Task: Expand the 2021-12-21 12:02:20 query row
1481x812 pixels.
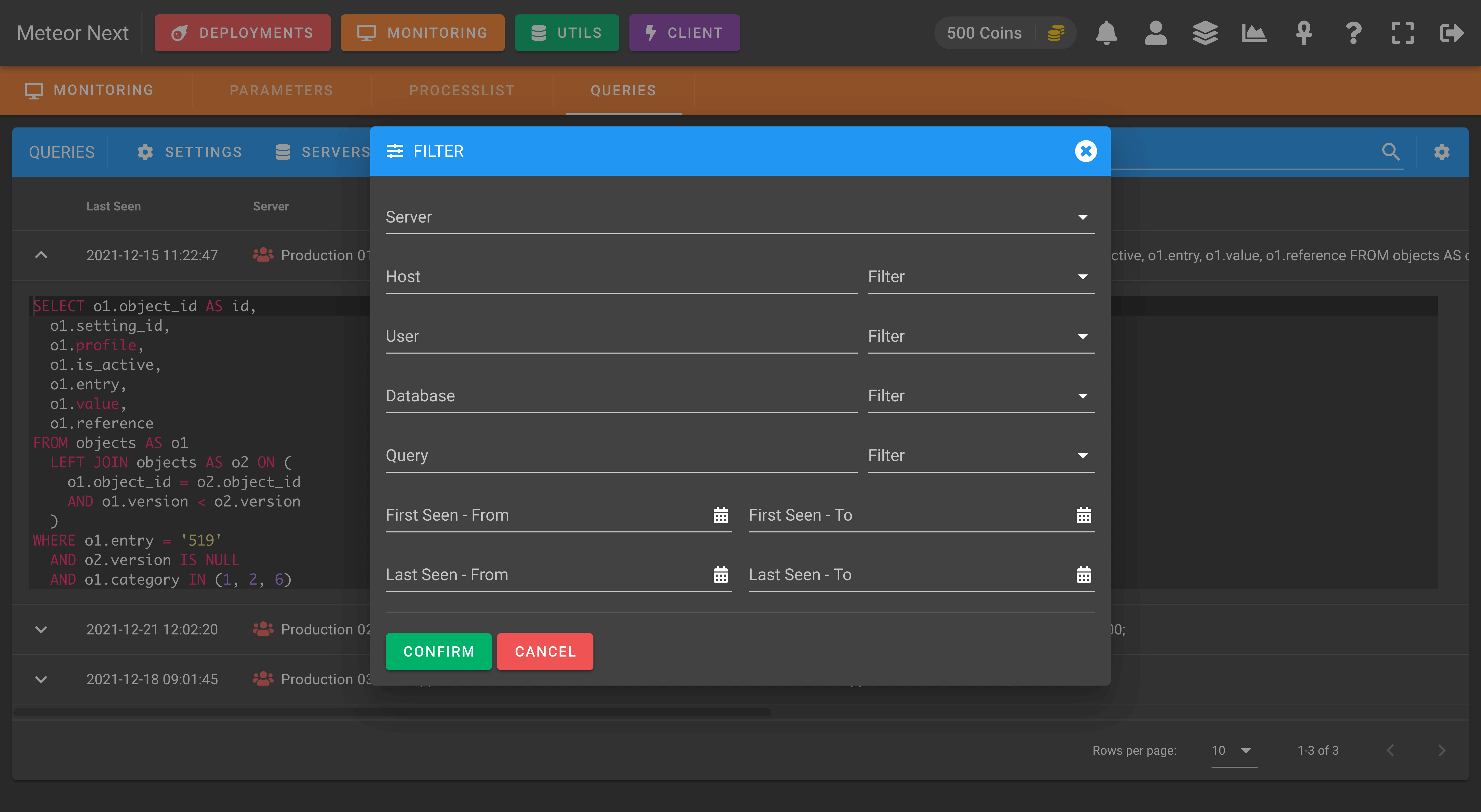Action: tap(41, 629)
